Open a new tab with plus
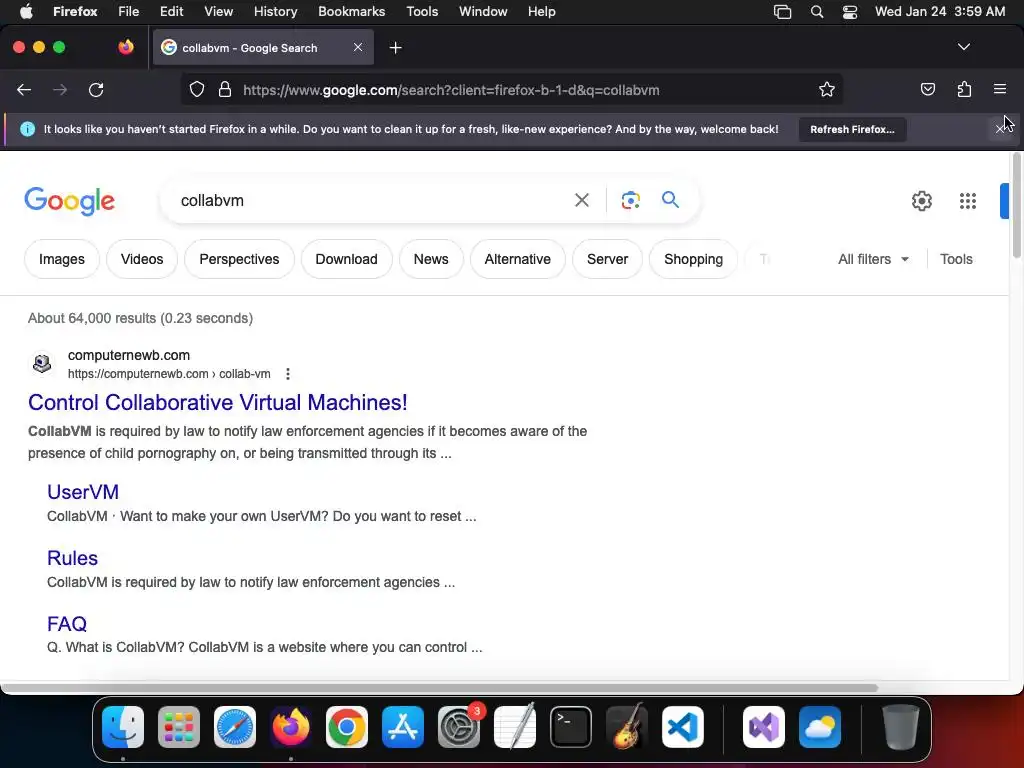The height and width of the screenshot is (768, 1024). (x=395, y=48)
